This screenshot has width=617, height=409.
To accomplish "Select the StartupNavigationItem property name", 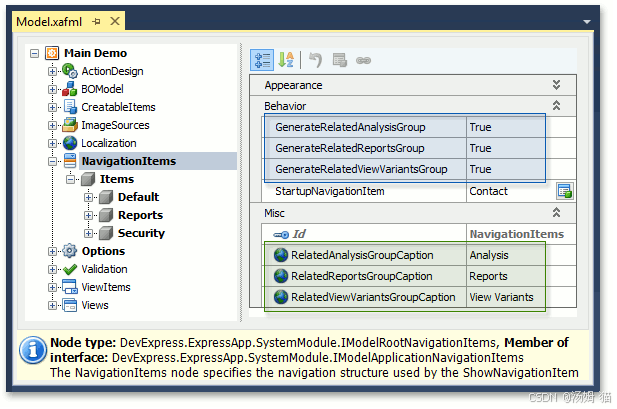I will tap(330, 191).
